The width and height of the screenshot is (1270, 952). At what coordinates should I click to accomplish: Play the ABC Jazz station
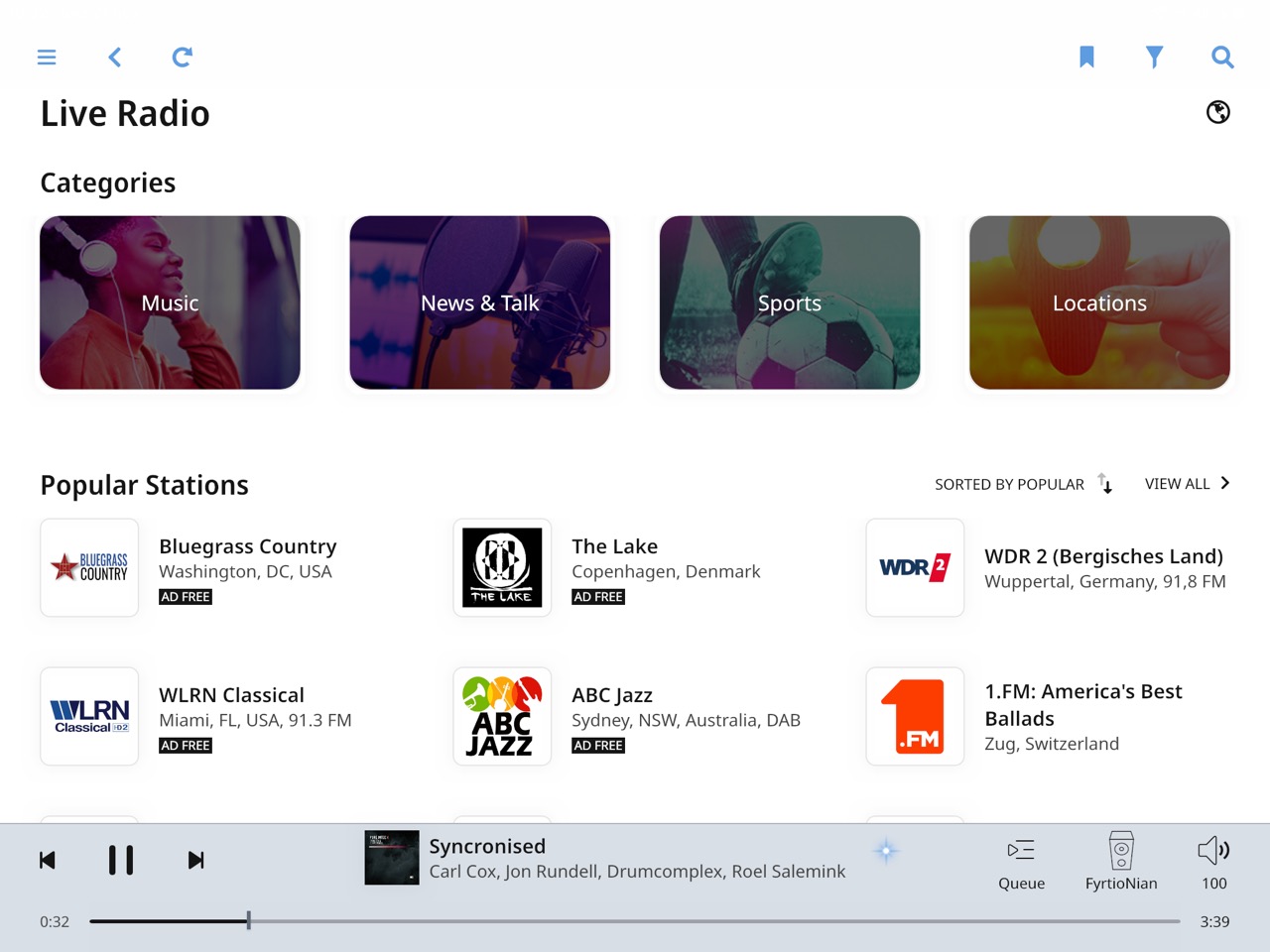[x=636, y=717]
